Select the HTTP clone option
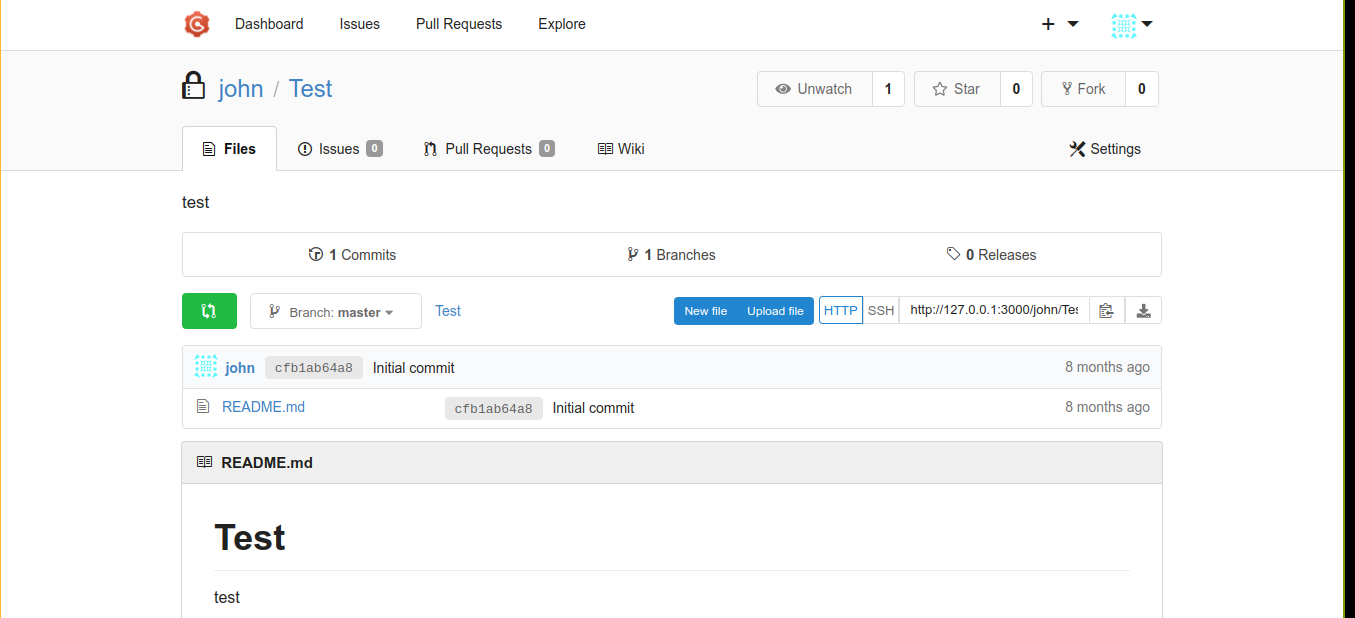 coord(840,311)
